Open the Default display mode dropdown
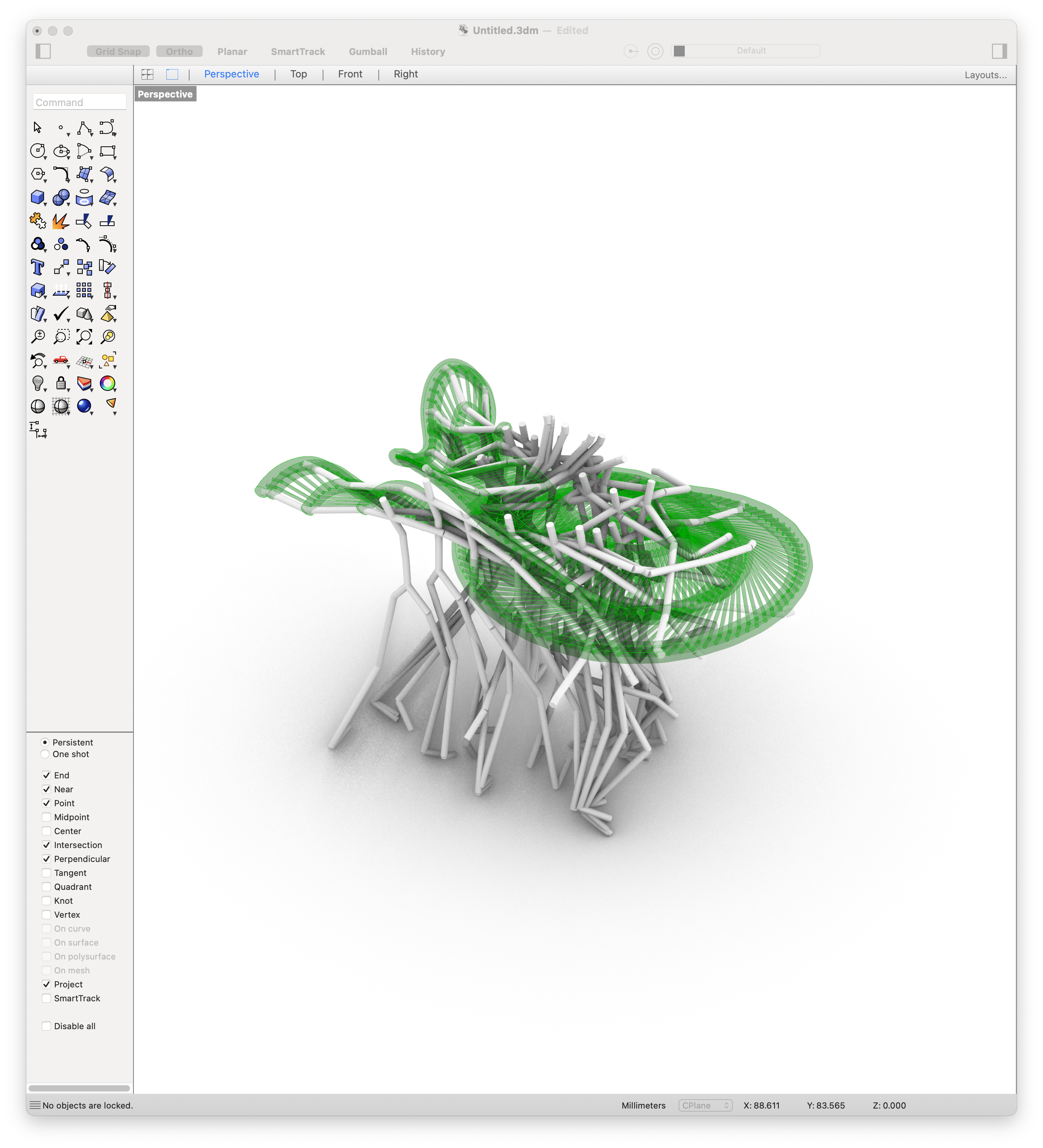Viewport: 1043px width, 1148px height. [x=751, y=51]
